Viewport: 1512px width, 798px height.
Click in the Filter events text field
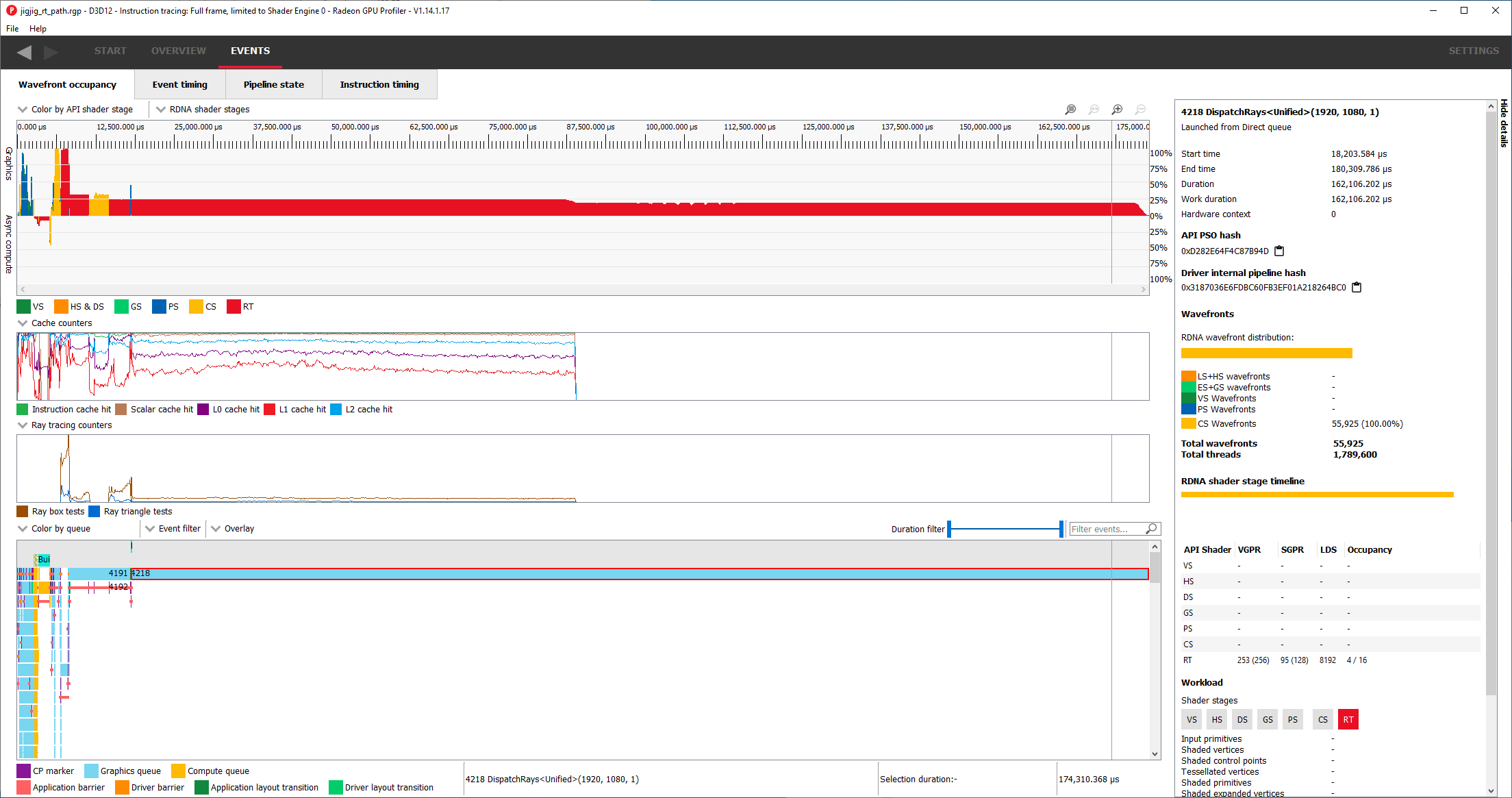tap(1106, 529)
